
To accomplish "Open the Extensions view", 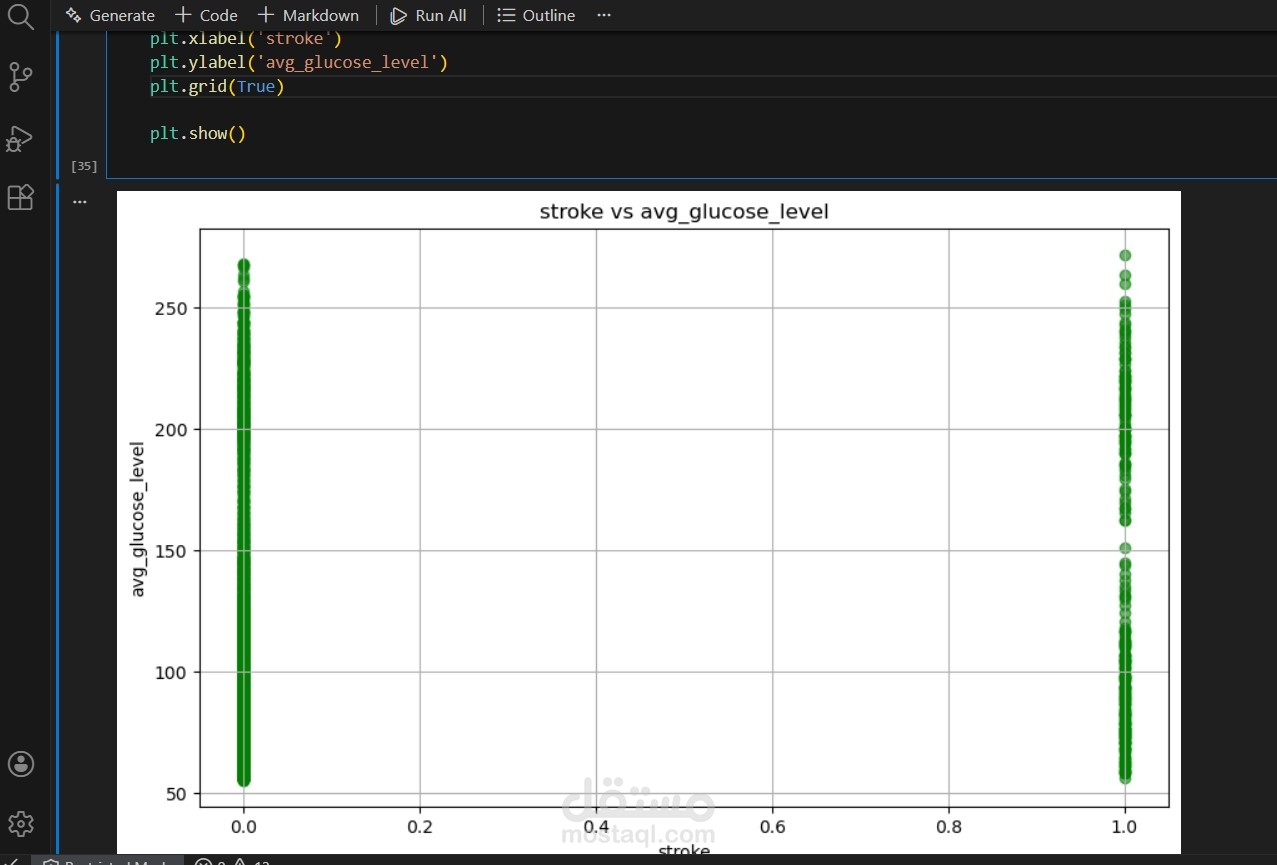I will (21, 197).
